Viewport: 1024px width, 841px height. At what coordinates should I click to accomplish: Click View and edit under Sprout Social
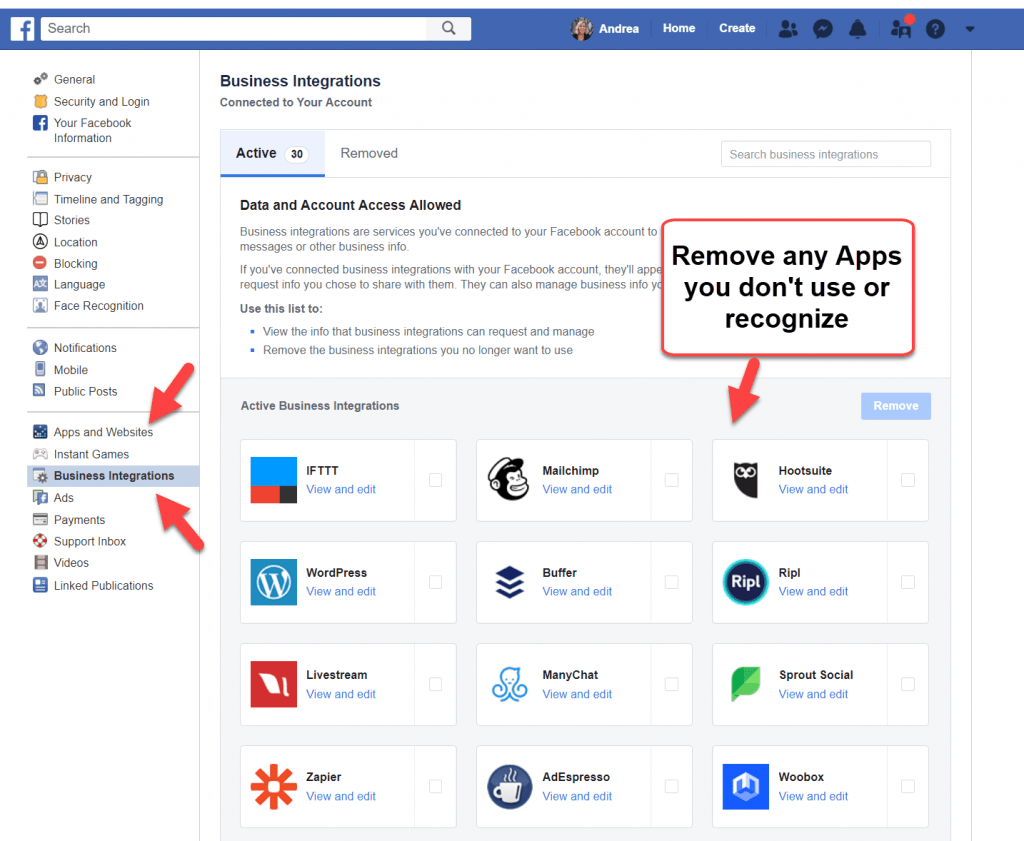(x=813, y=694)
